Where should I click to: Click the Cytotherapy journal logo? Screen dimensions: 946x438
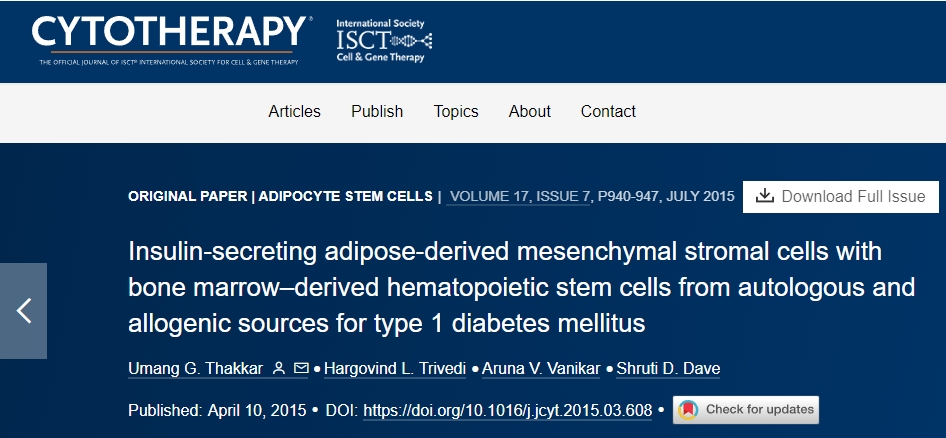click(170, 36)
